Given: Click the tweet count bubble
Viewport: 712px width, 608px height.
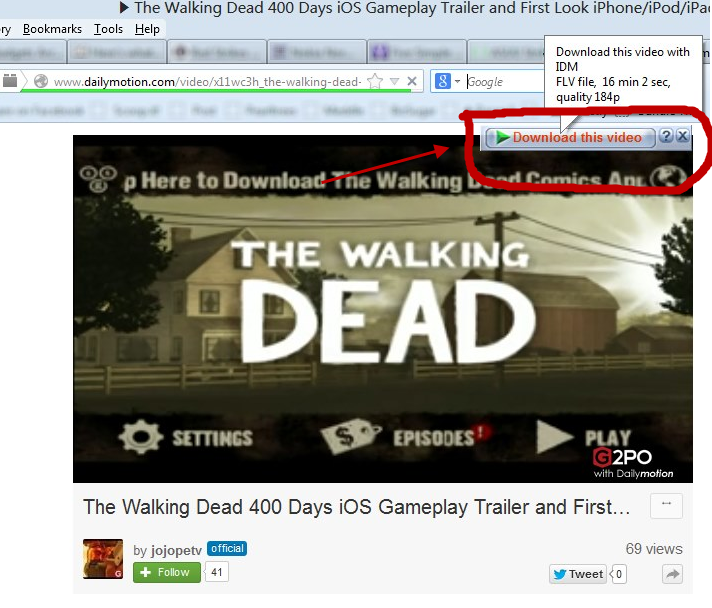Looking at the screenshot, I should pos(618,574).
